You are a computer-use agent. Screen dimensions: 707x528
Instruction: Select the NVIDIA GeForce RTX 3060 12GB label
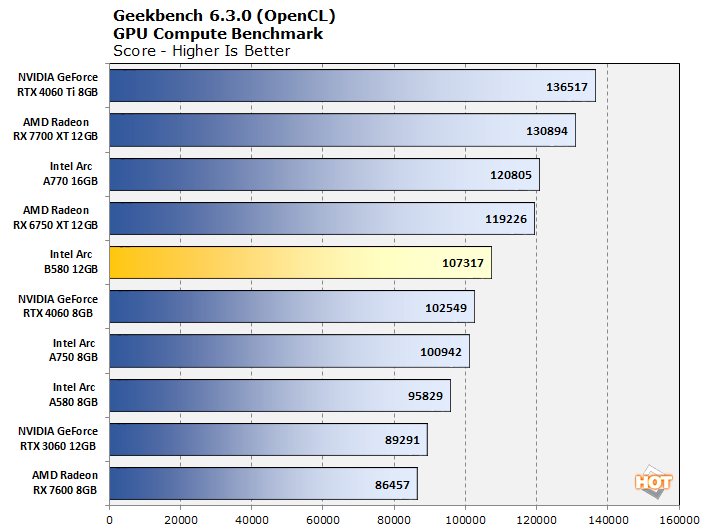point(58,438)
